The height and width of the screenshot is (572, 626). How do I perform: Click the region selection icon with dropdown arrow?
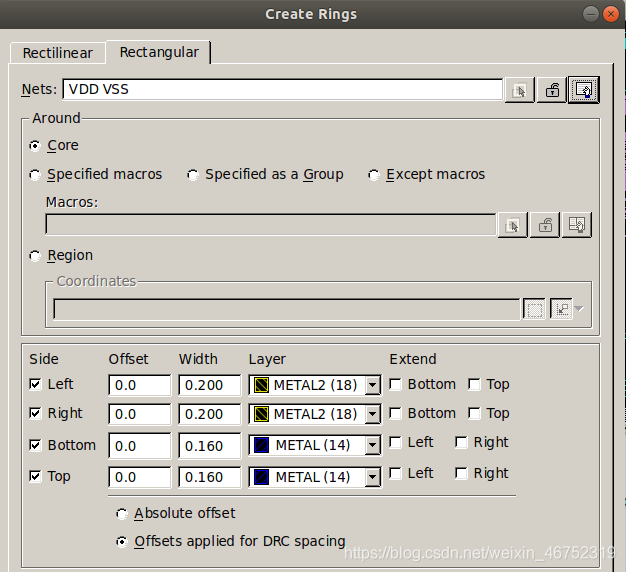coord(566,310)
